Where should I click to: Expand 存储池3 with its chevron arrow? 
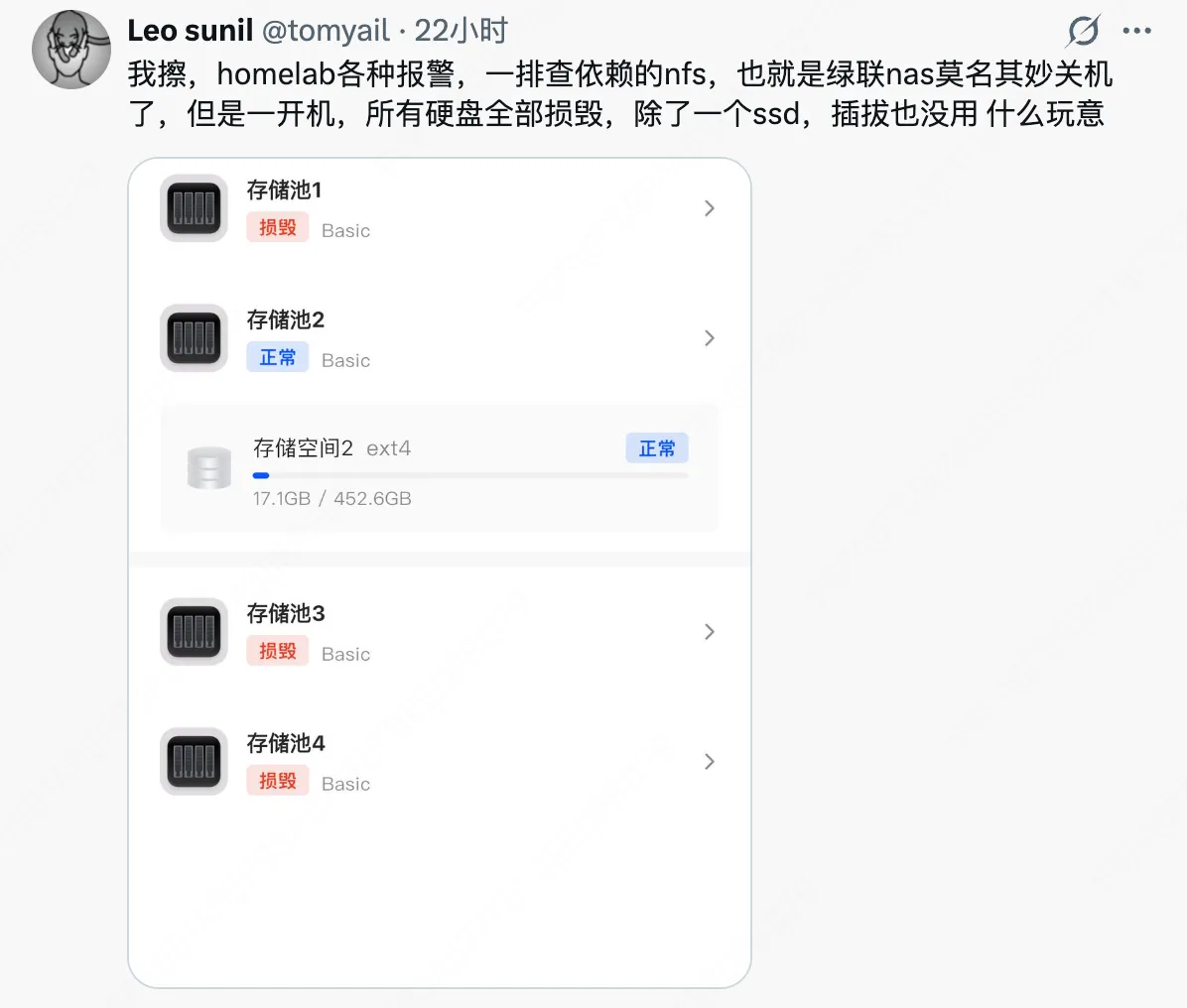710,632
